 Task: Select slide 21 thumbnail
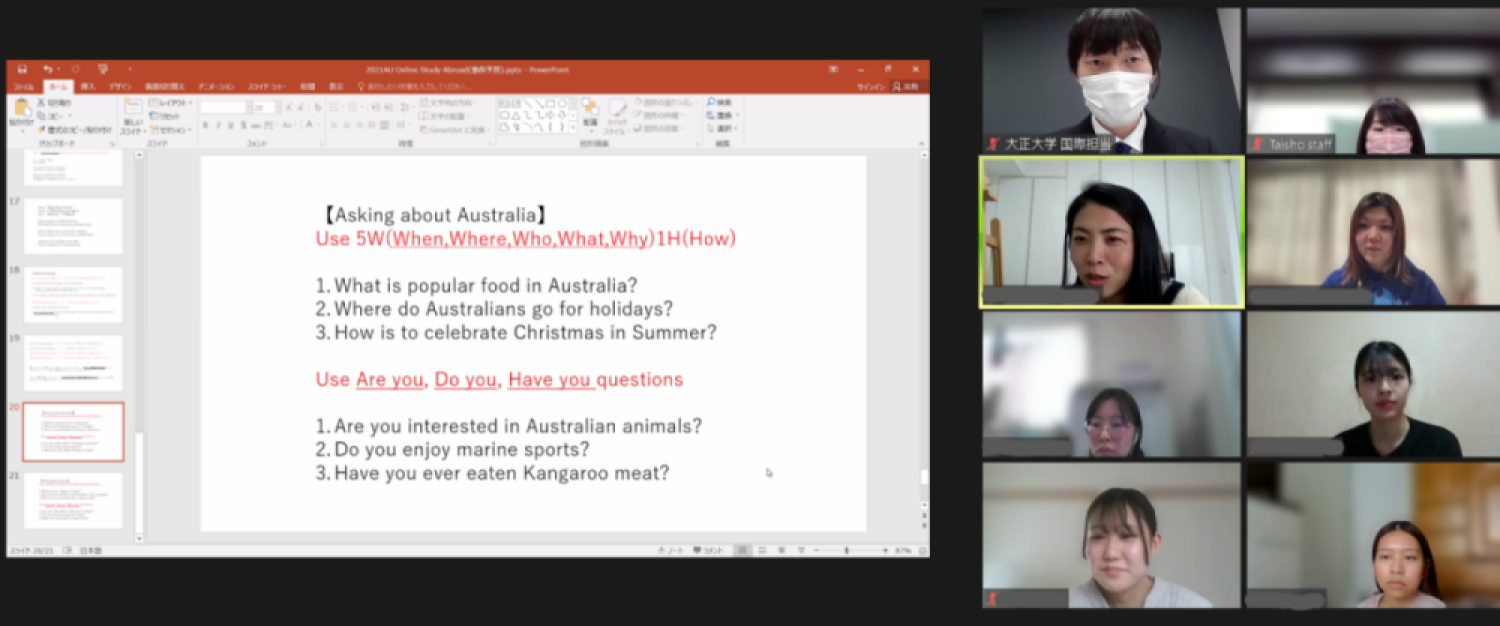[73, 500]
